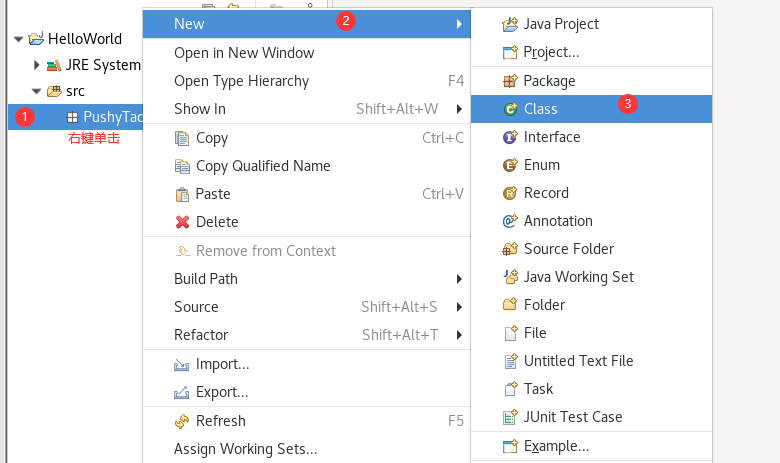Click the Annotation icon
Viewport: 780px width, 463px height.
pyautogui.click(x=509, y=221)
